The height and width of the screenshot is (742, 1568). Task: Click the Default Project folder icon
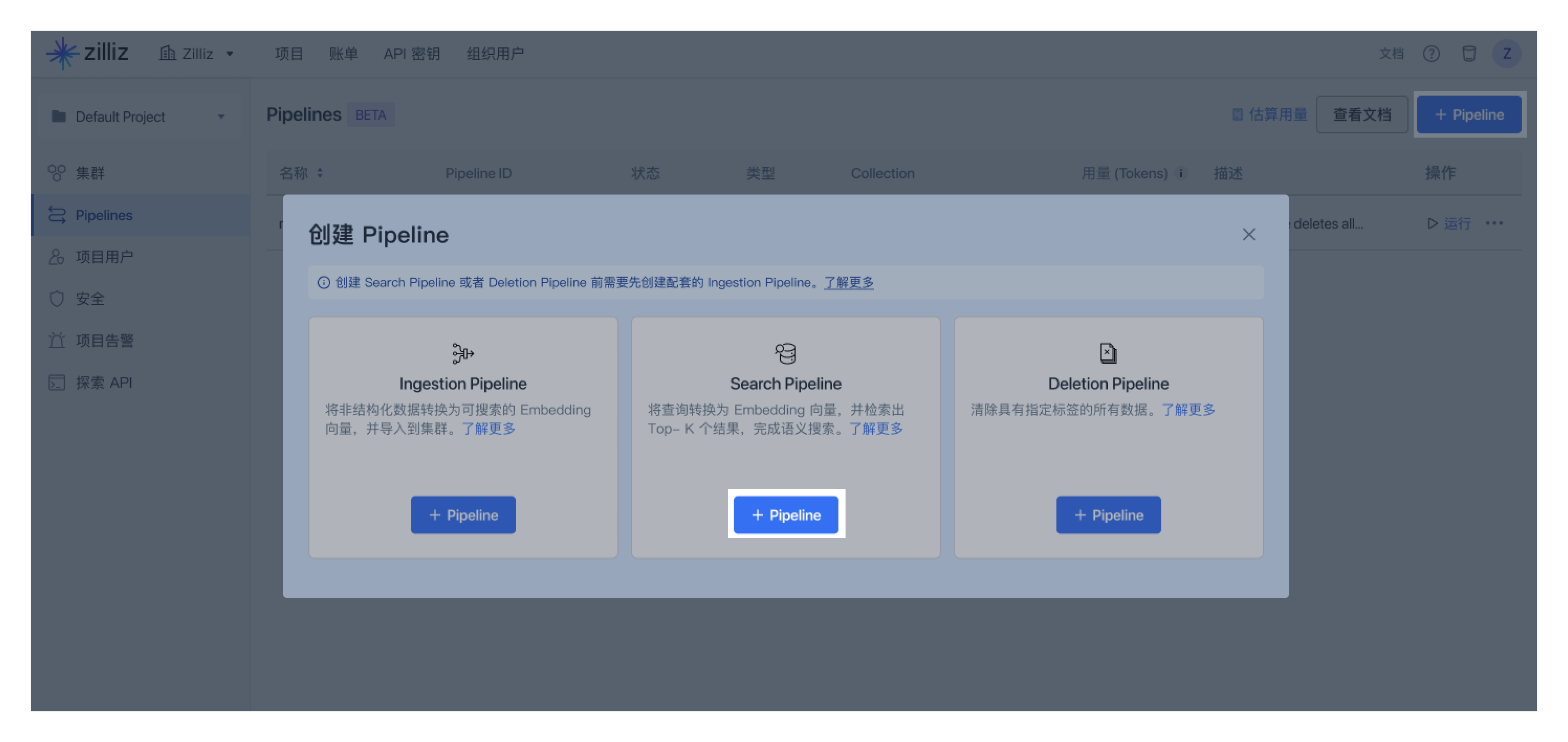pos(58,116)
